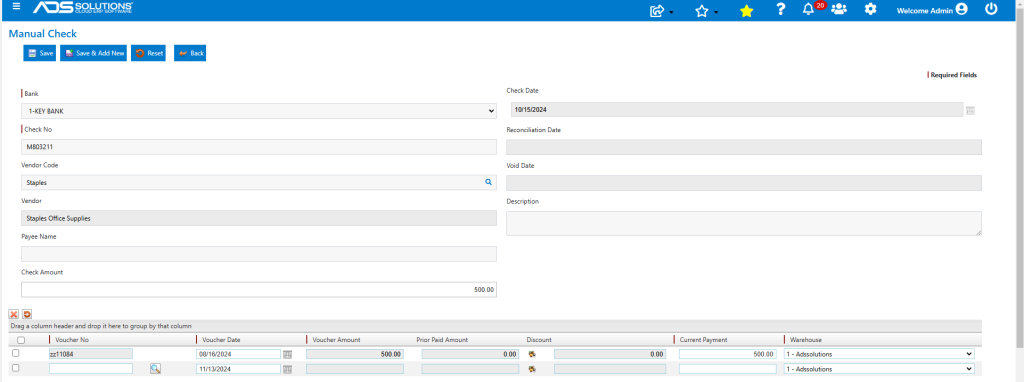Viewport: 1024px width, 382px height.
Task: Check the empty second row checkbox
Action: [16, 368]
